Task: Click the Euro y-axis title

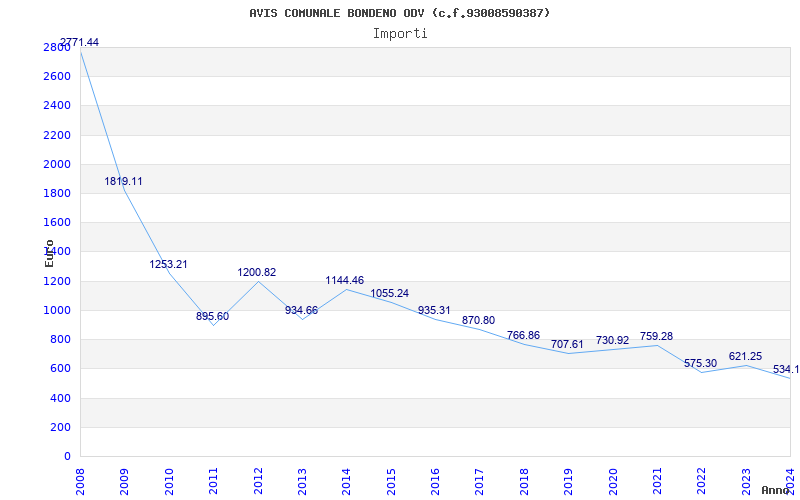Action: [49, 253]
